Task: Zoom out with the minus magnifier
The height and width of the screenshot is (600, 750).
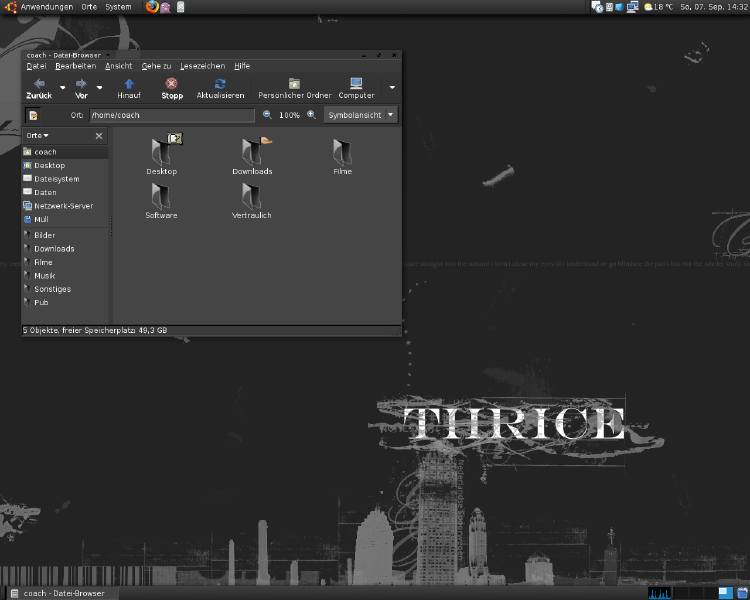Action: coord(267,115)
